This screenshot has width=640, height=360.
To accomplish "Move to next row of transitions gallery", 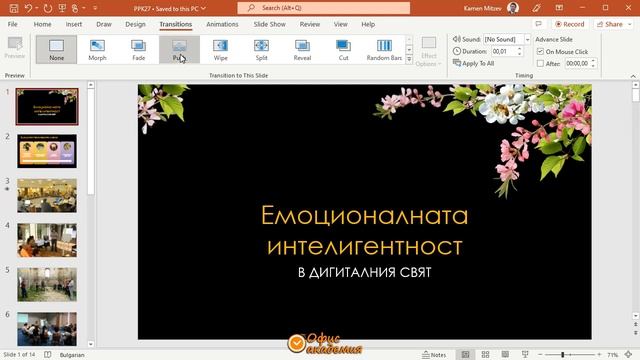I will [409, 49].
